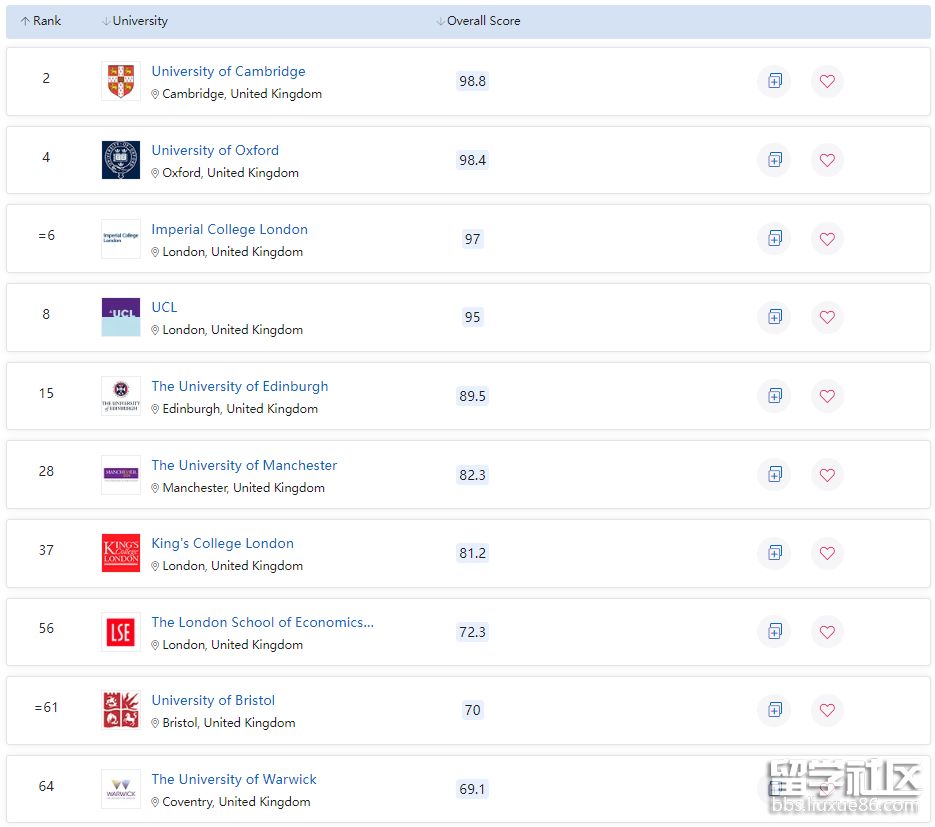Click the compare icon in UCL row
The height and width of the screenshot is (827, 935).
[775, 317]
